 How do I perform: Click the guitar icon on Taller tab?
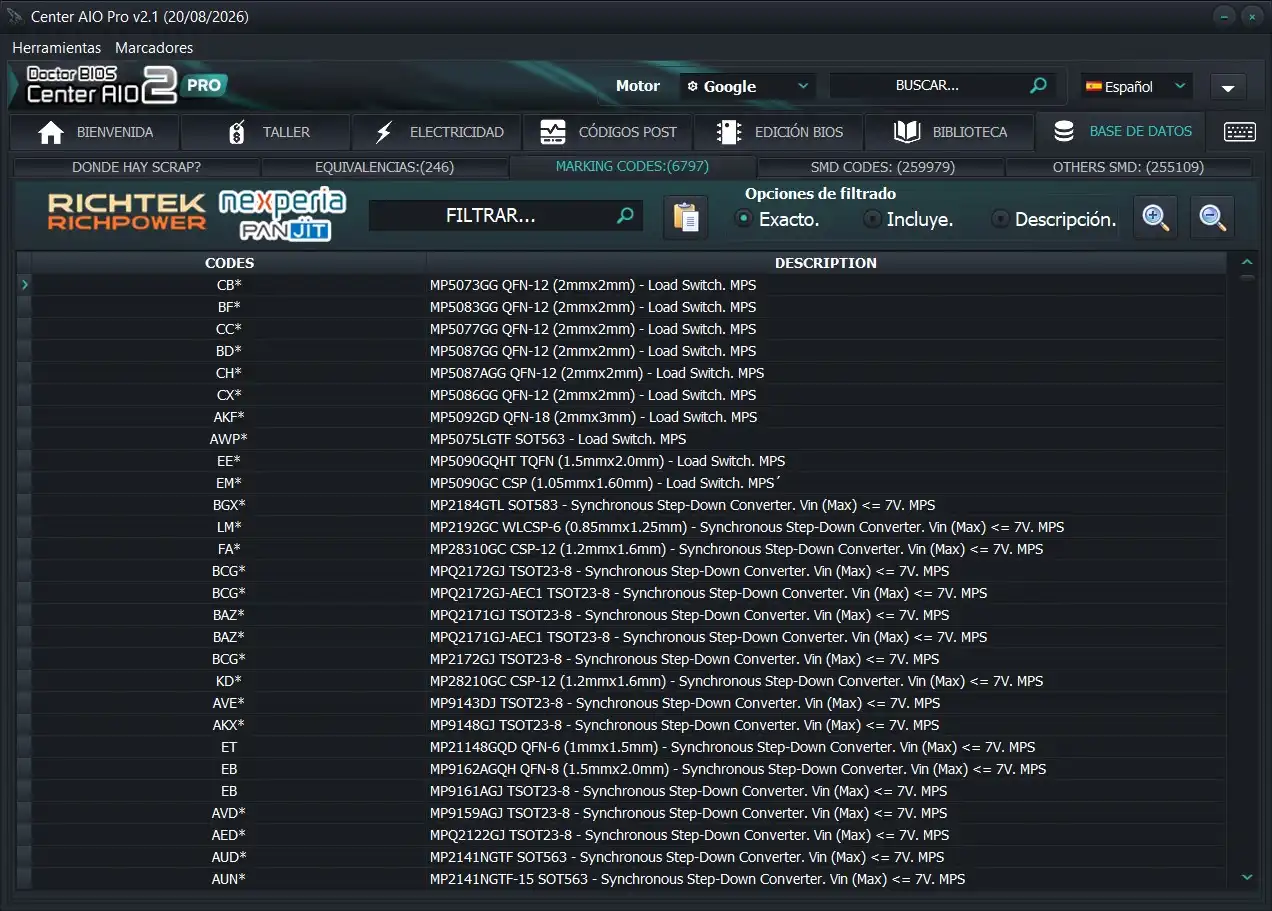tap(236, 132)
